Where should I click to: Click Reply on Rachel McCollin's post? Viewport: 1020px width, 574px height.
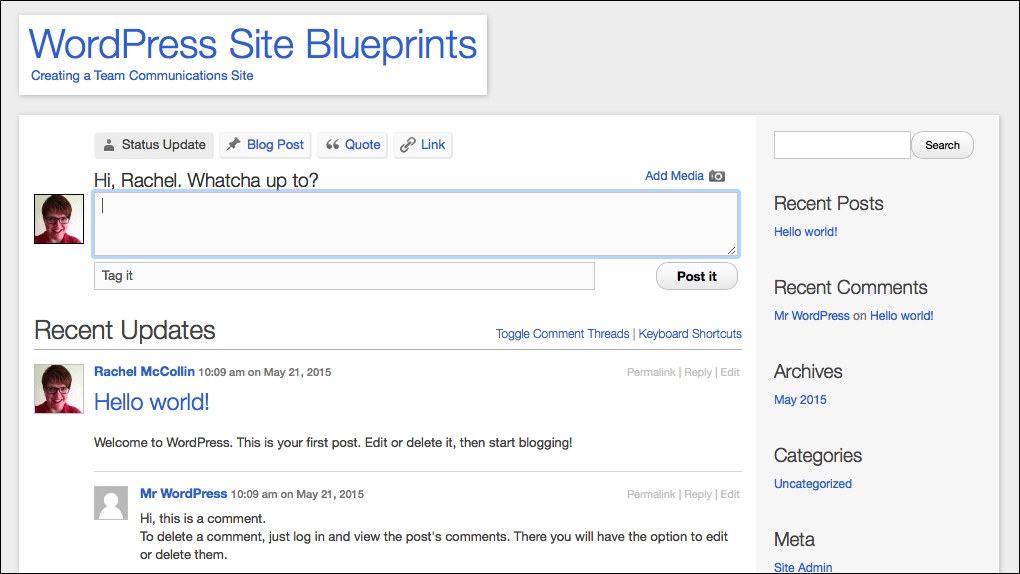click(x=698, y=372)
